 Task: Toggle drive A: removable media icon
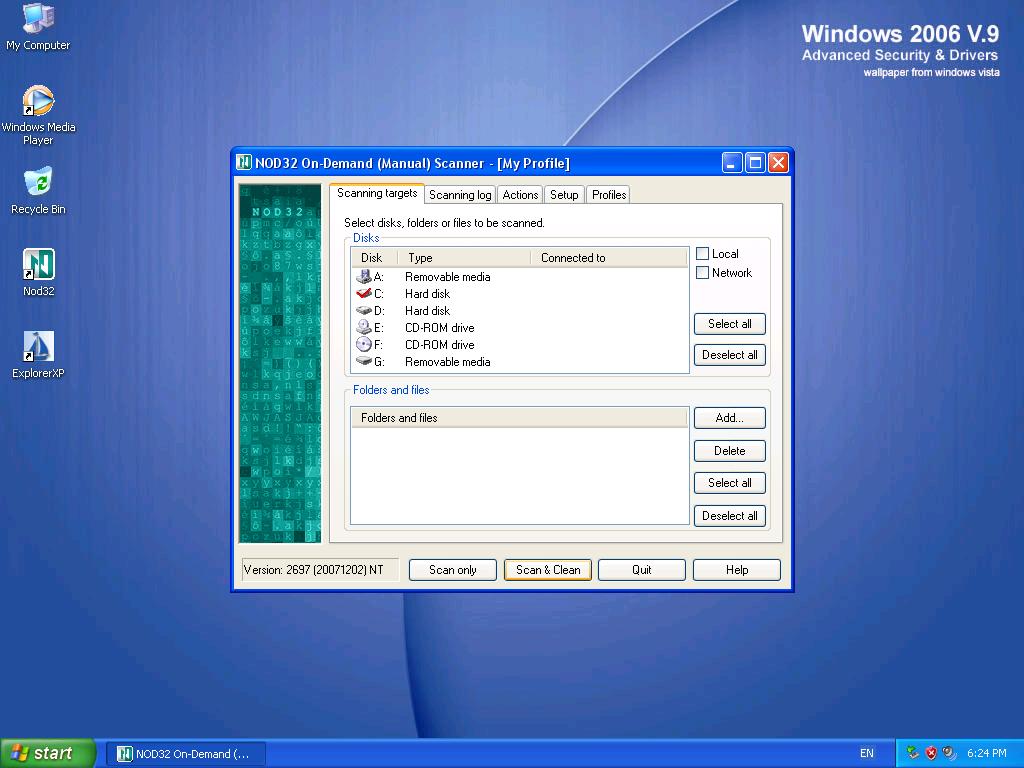click(364, 277)
